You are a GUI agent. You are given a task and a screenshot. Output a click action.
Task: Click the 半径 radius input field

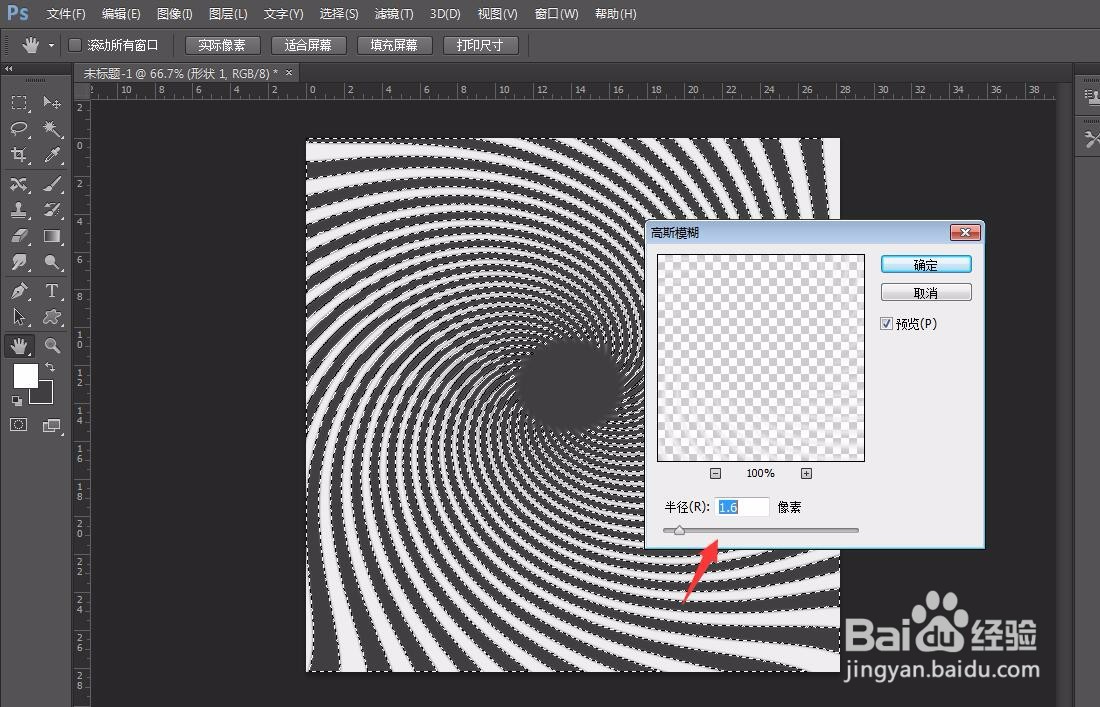(742, 507)
